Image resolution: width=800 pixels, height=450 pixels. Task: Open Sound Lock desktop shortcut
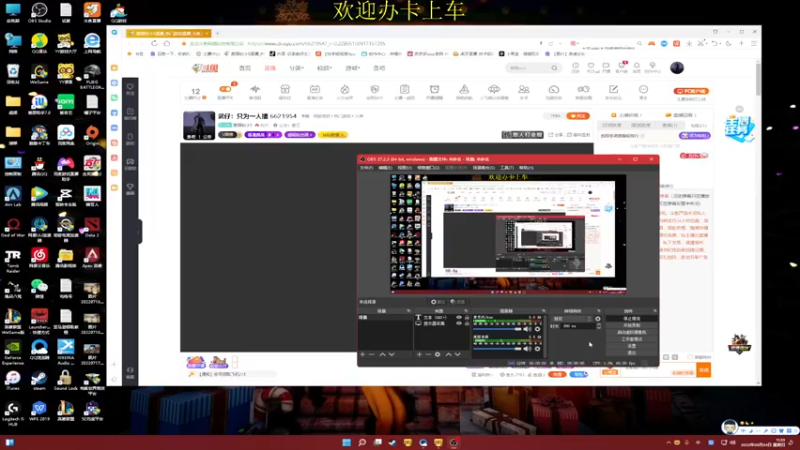(x=65, y=380)
